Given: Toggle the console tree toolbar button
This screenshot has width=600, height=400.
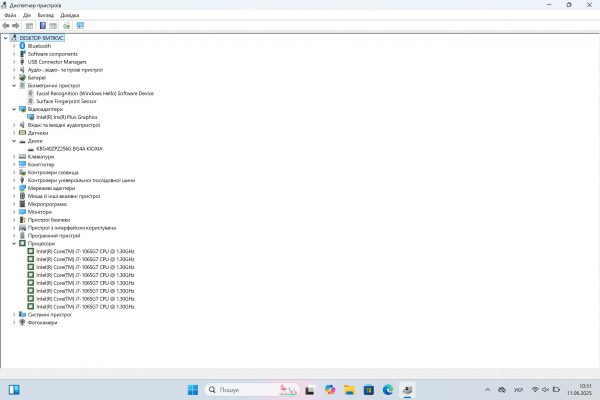Looking at the screenshot, I should point(29,26).
